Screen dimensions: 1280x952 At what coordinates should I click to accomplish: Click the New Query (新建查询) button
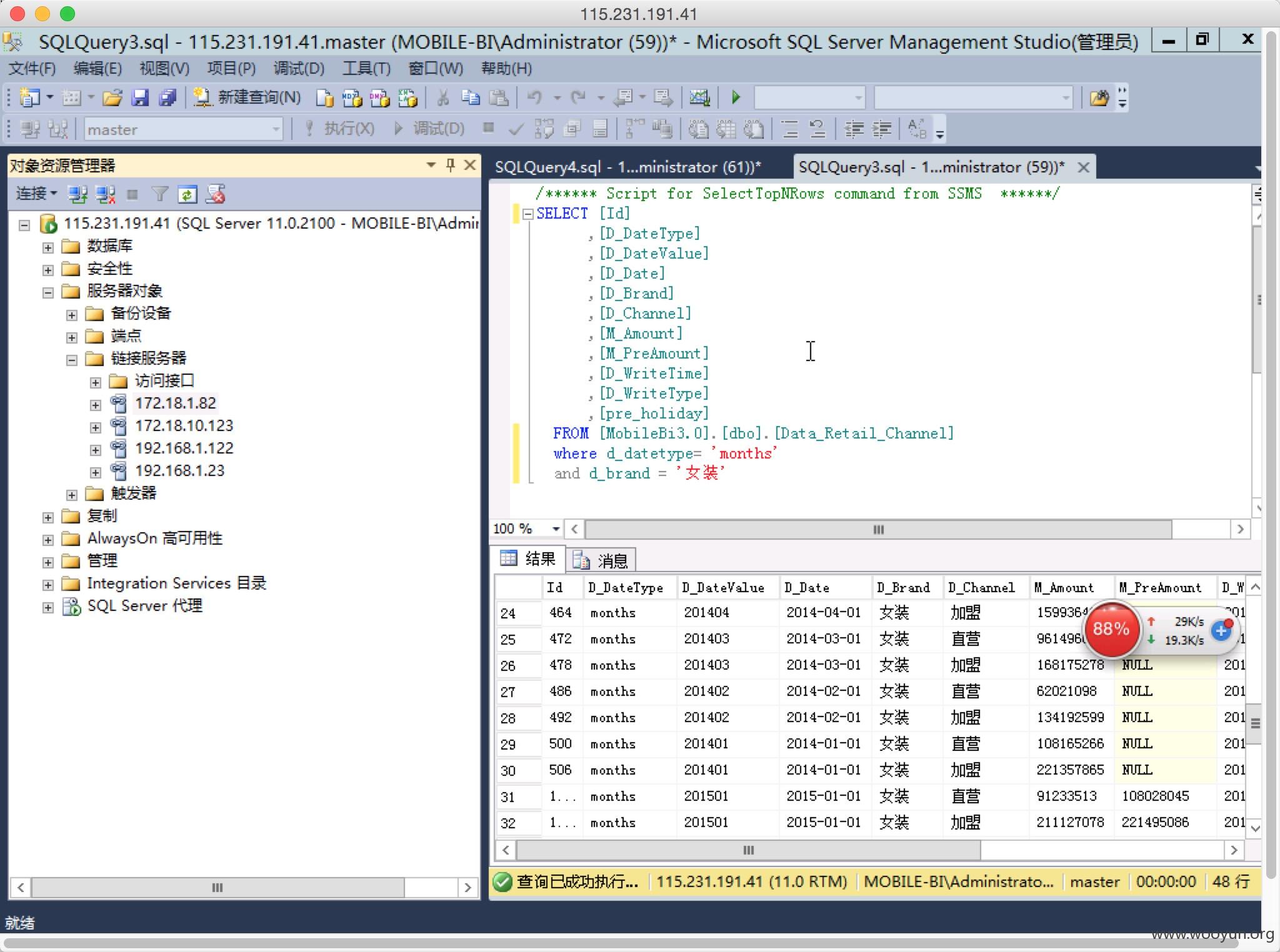click(246, 97)
